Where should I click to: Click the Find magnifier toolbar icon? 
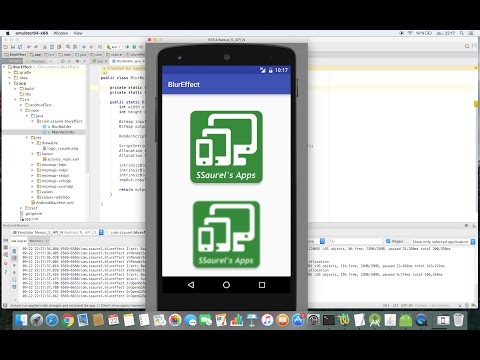tap(68, 47)
